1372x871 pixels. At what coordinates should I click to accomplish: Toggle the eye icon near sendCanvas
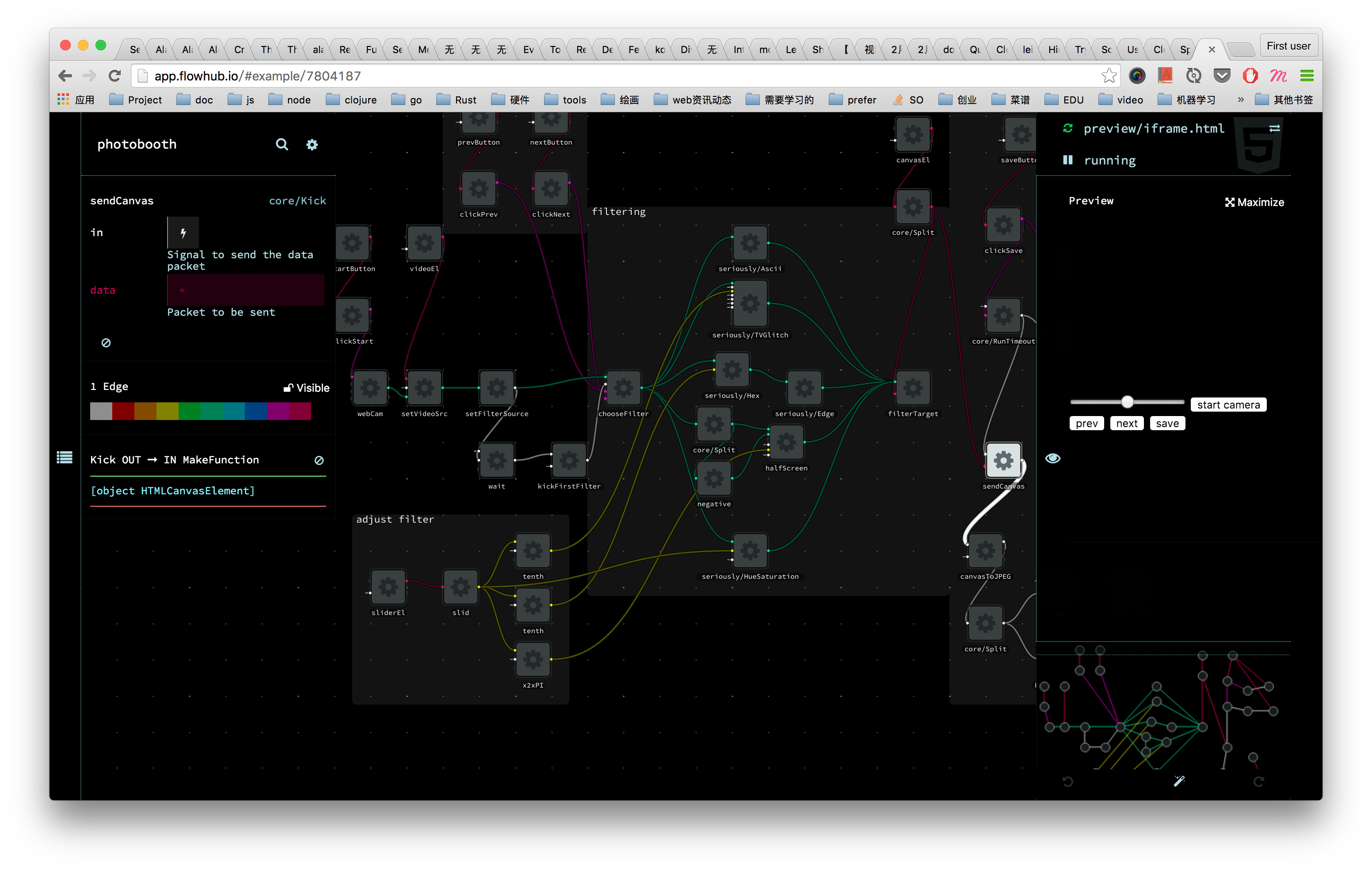click(1052, 458)
